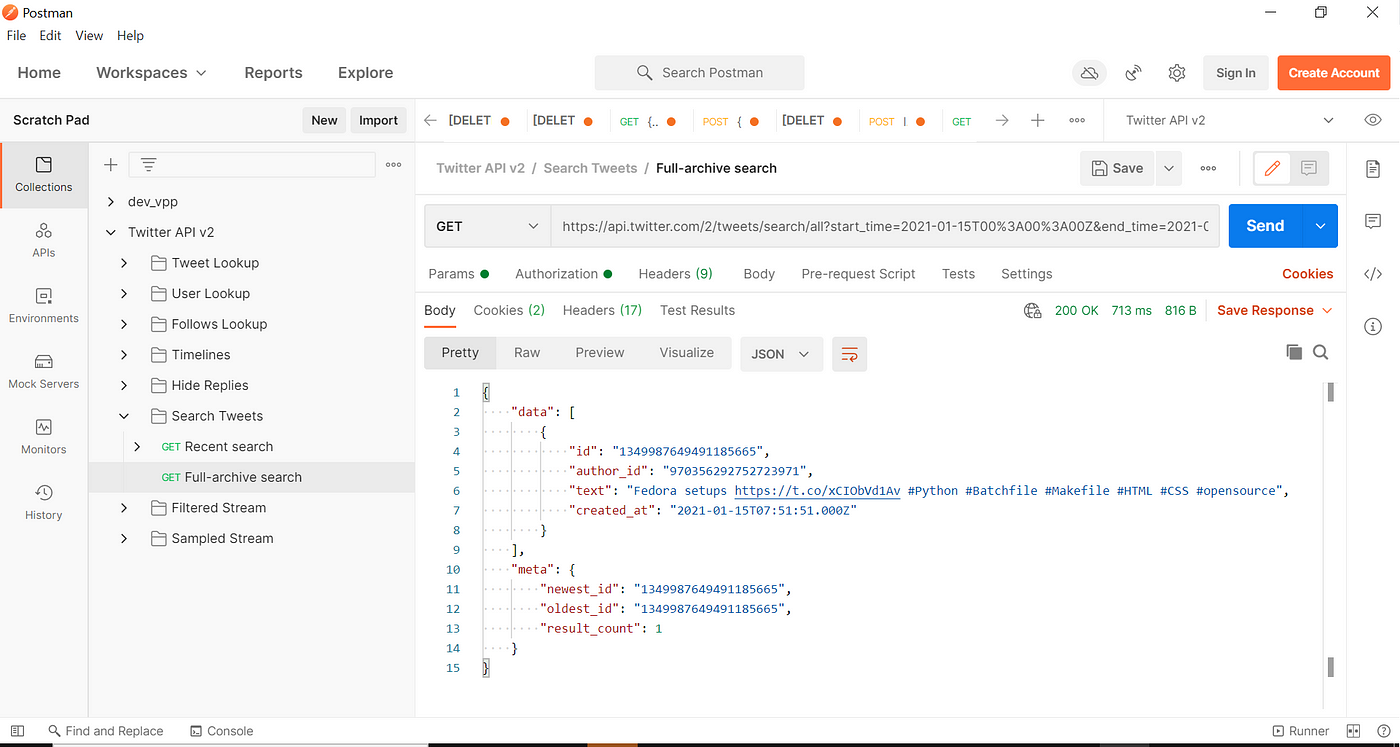Viewport: 1400px width, 747px height.
Task: Open the Save Response dropdown
Action: tap(1275, 311)
